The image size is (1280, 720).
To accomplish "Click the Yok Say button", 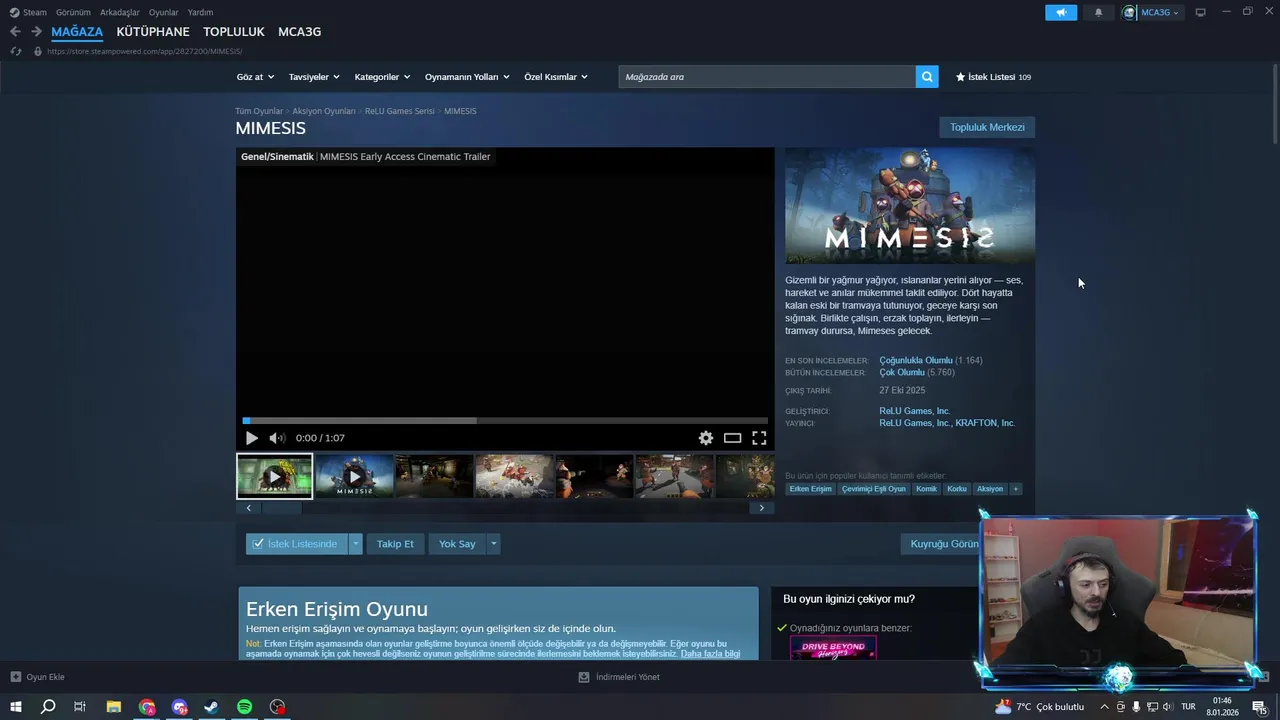I will tap(457, 544).
